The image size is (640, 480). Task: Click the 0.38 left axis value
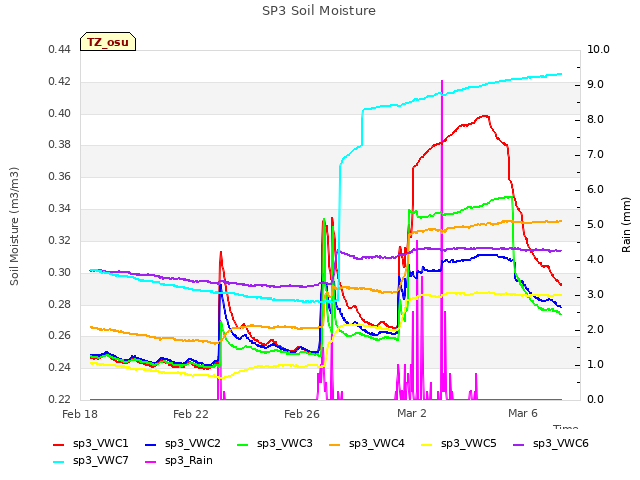coord(60,144)
